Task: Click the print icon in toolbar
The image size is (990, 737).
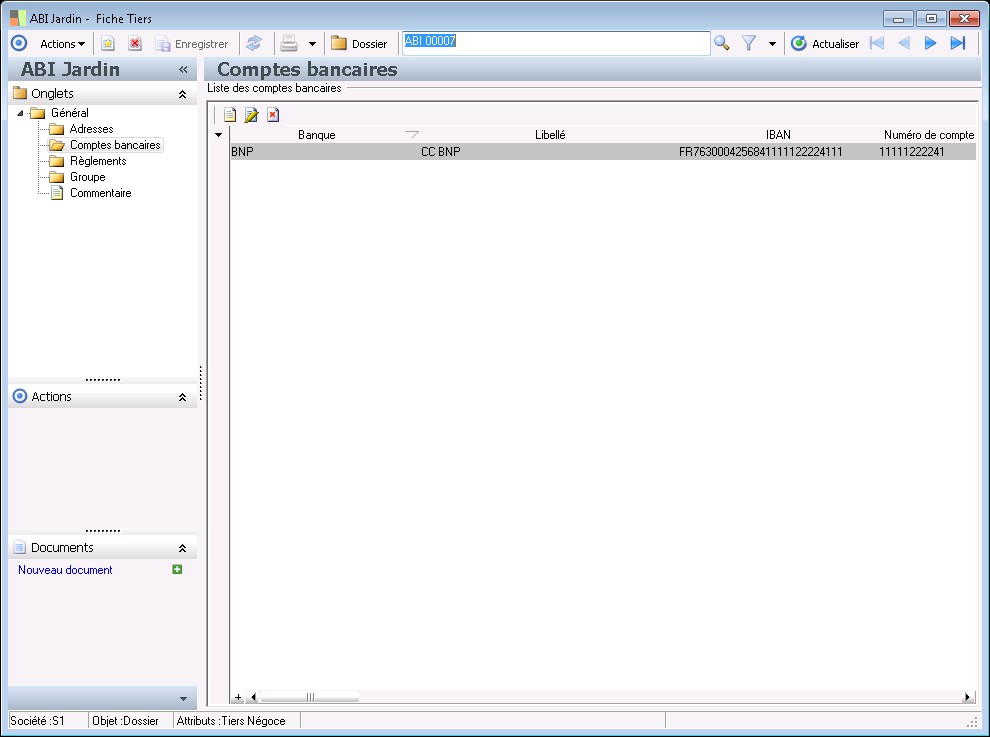Action: coord(289,43)
